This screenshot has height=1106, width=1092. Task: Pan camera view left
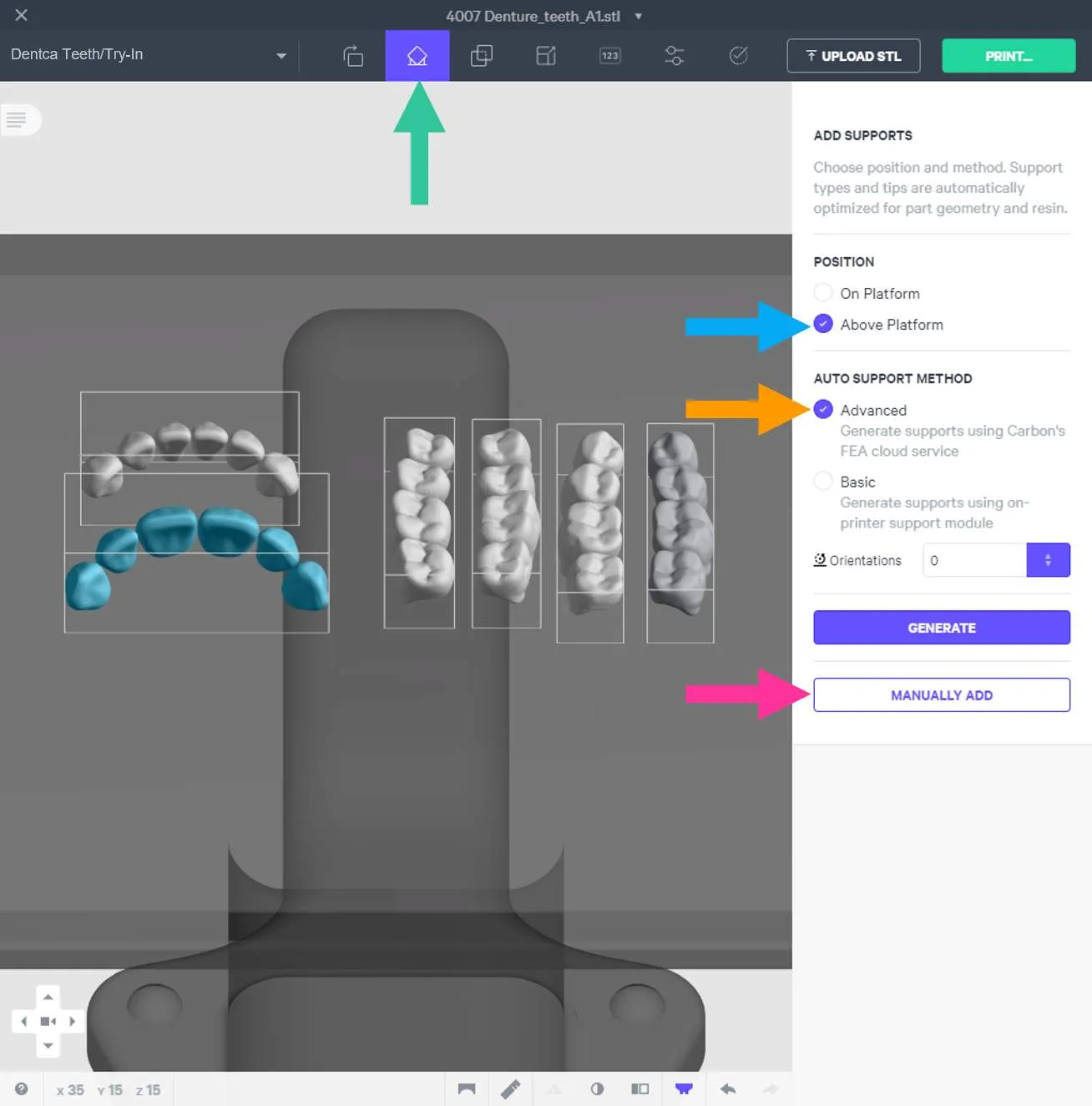pos(24,1021)
